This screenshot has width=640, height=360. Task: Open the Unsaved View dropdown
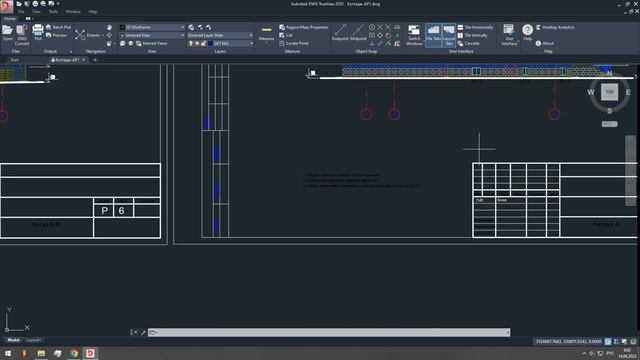152,36
